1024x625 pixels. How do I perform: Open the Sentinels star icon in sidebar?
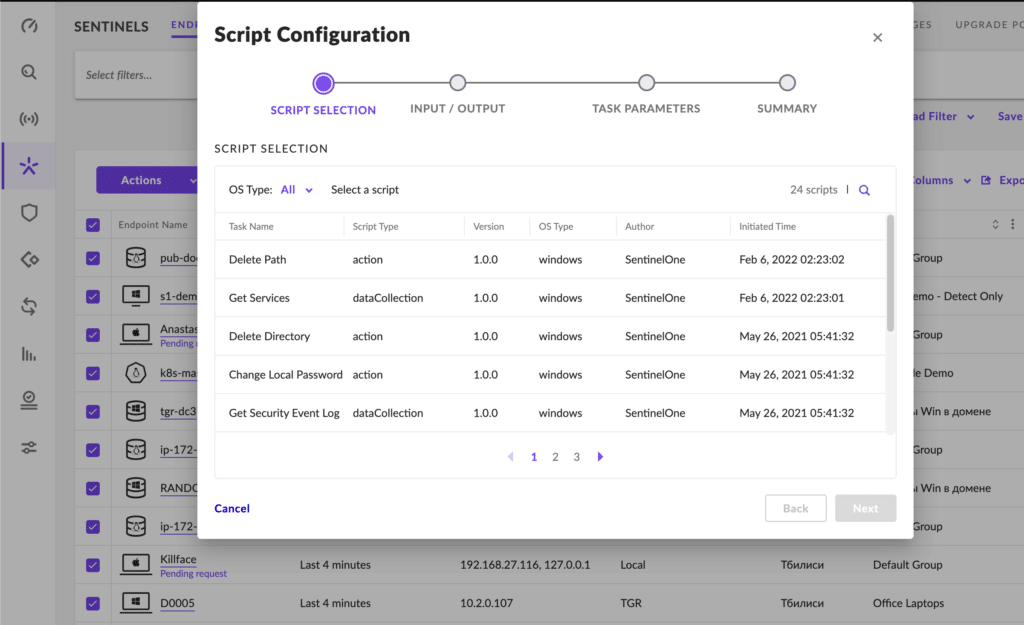tap(29, 166)
